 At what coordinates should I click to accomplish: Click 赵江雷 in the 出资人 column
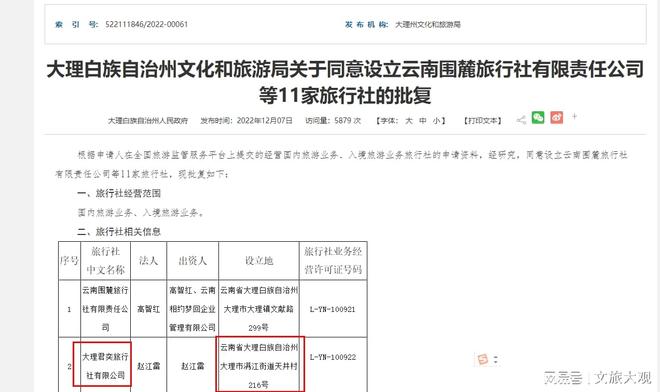click(x=193, y=366)
